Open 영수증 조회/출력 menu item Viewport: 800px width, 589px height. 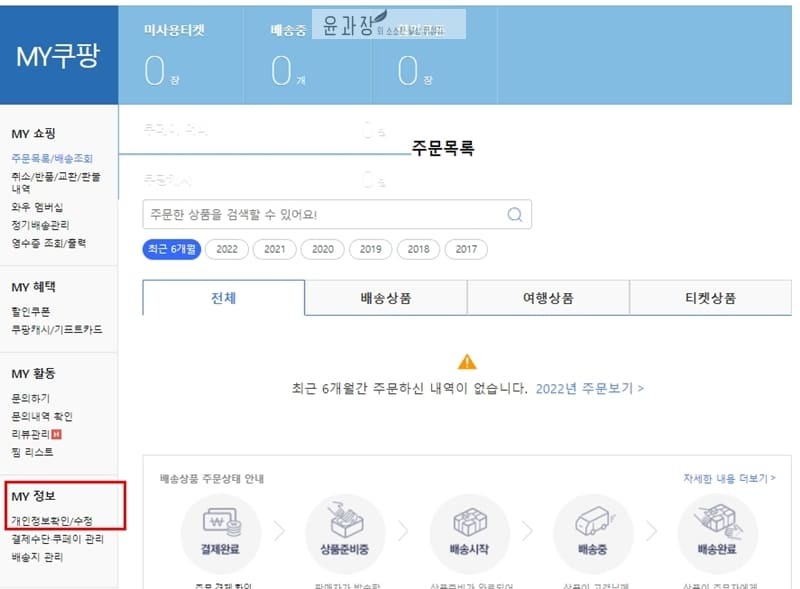tap(48, 243)
